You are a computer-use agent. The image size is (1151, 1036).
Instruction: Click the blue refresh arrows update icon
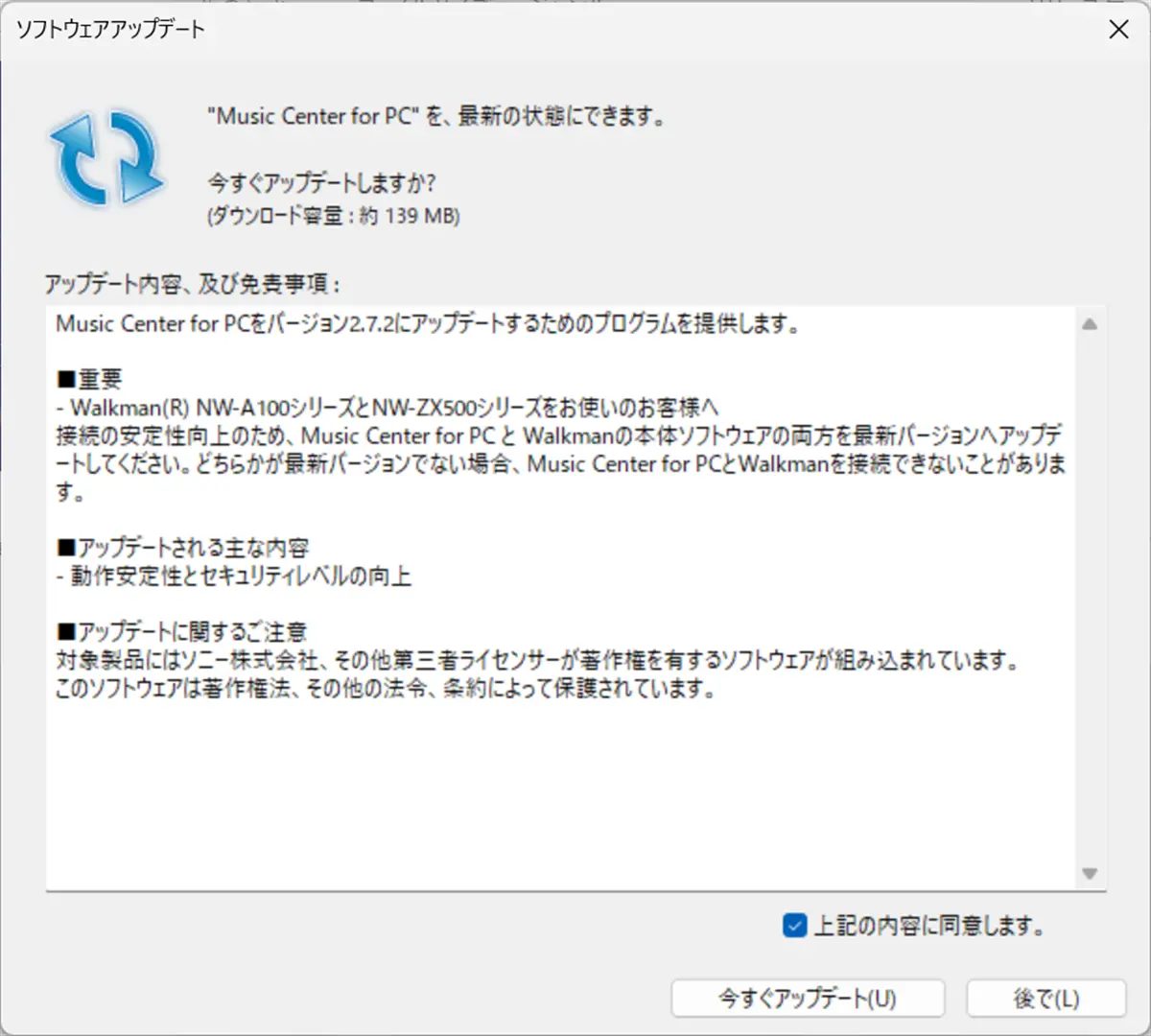tap(106, 157)
